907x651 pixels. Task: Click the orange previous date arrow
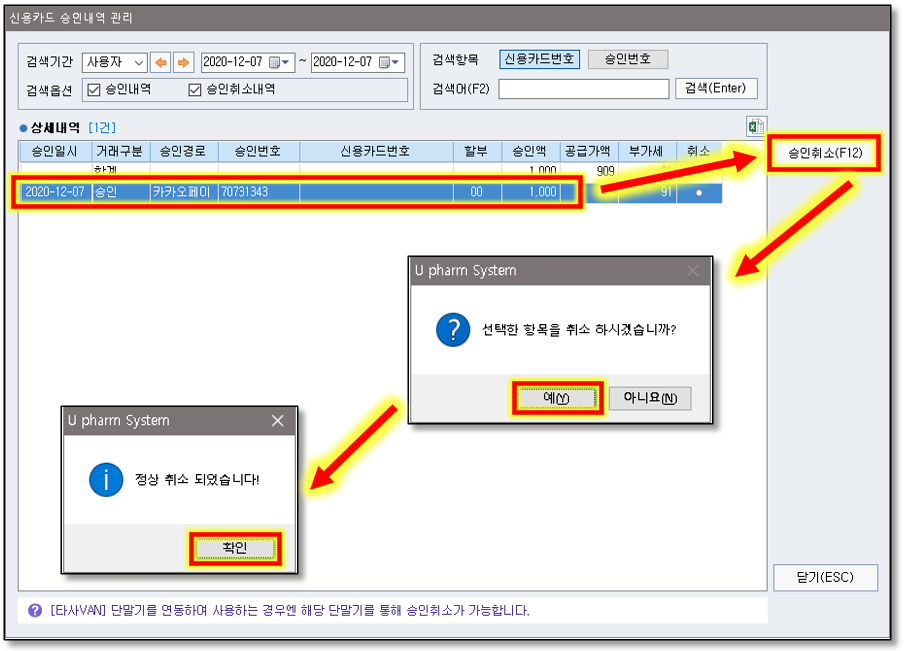160,62
